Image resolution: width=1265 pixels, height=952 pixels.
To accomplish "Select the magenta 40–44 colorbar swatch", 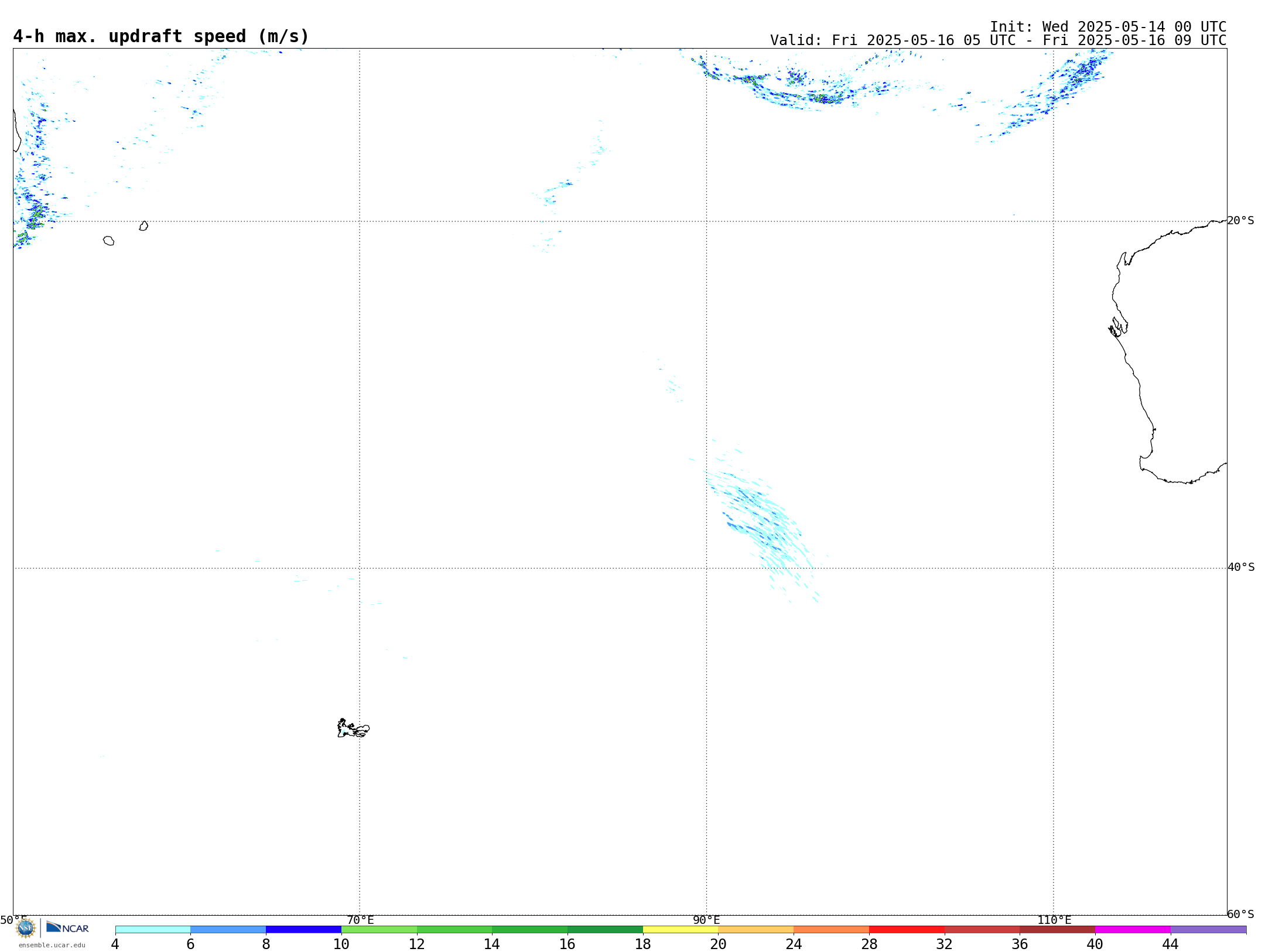I will (1133, 929).
